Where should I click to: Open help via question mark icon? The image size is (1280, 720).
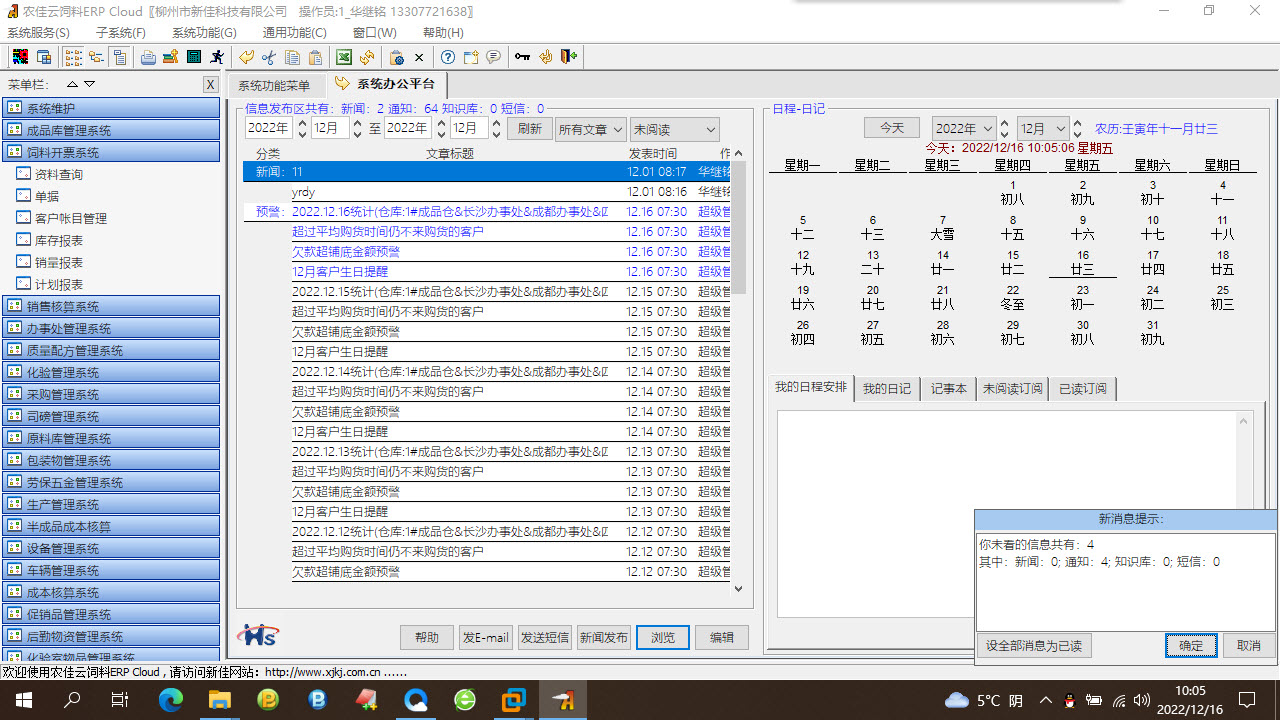[x=448, y=57]
